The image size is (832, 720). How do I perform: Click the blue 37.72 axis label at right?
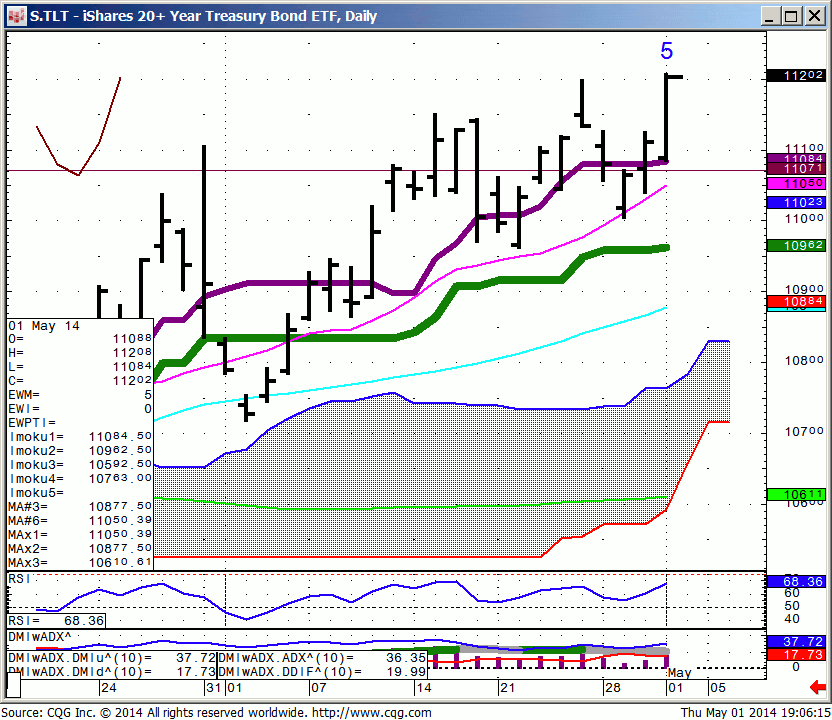click(796, 641)
